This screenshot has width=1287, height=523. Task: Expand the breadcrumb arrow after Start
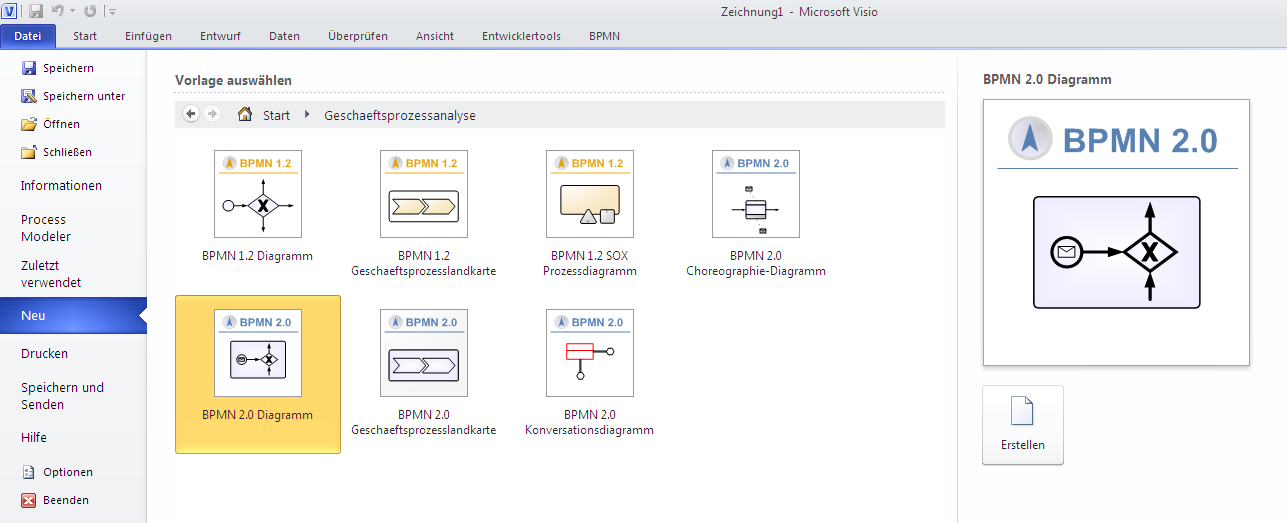point(307,115)
